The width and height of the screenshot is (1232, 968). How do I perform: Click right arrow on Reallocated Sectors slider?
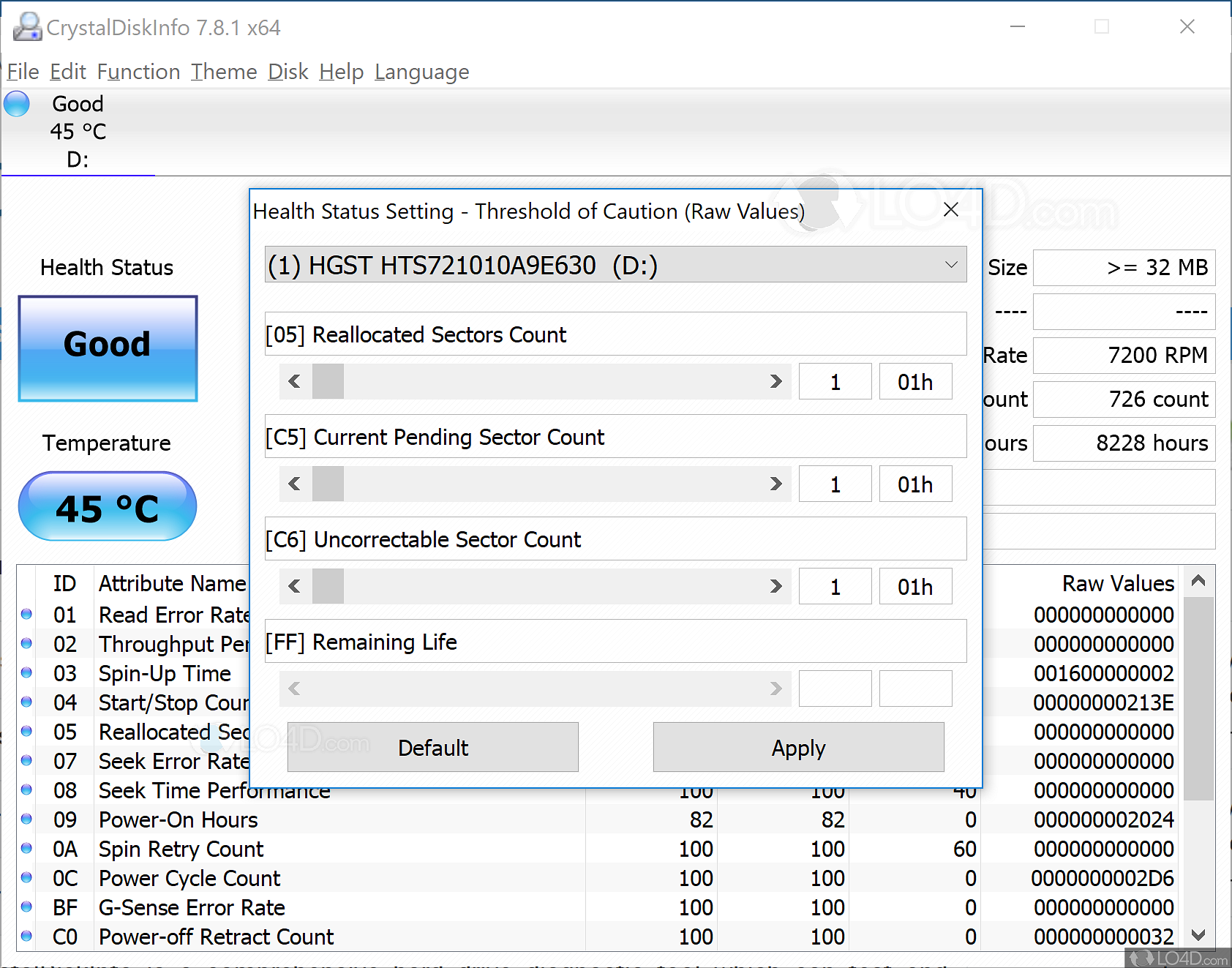point(775,381)
